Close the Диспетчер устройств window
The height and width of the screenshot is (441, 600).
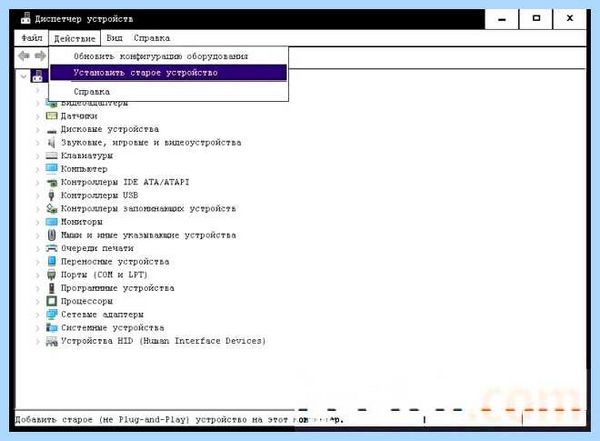(x=569, y=19)
